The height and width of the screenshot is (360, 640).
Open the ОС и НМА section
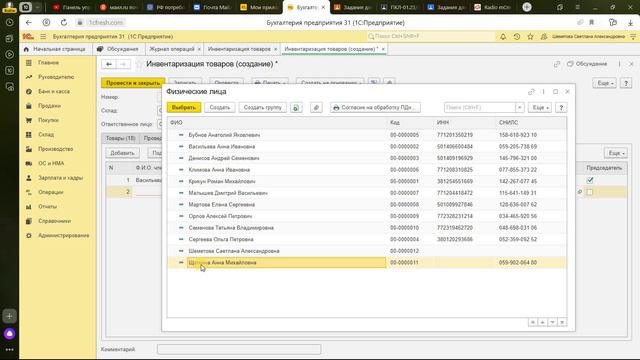tap(51, 163)
